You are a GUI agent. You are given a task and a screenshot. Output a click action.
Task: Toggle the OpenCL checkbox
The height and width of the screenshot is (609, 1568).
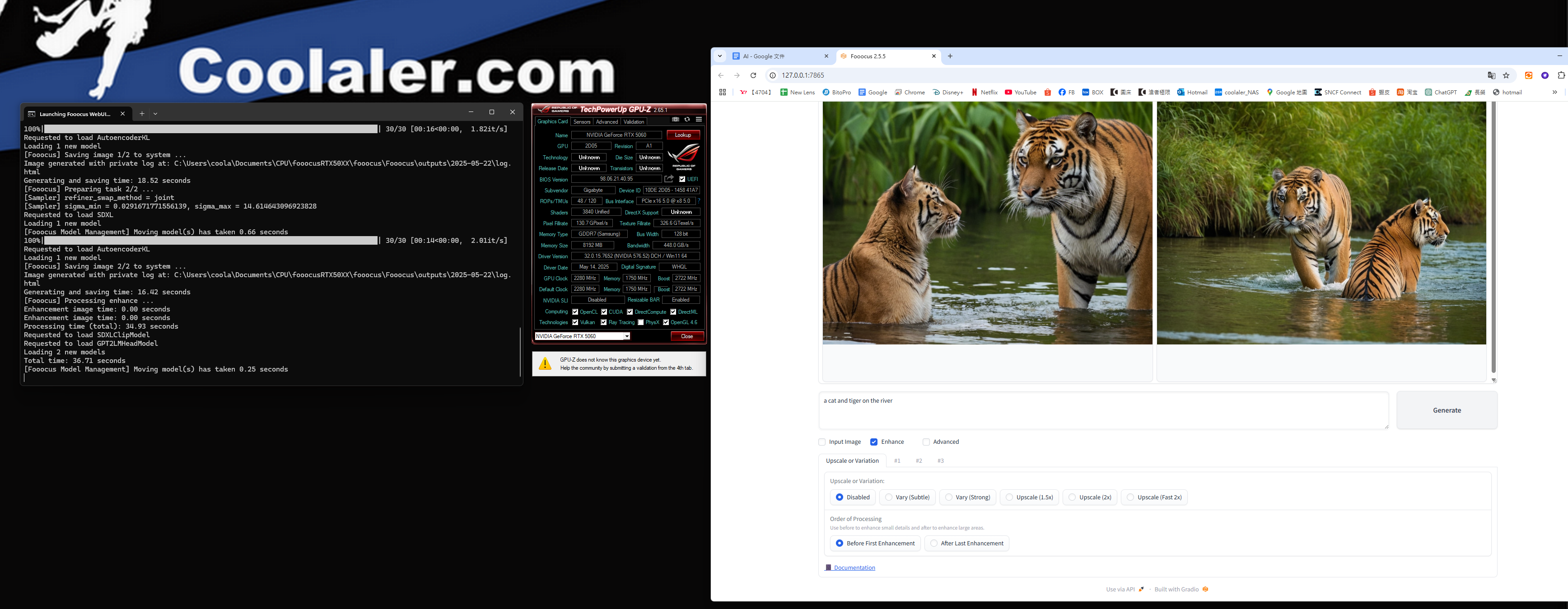[x=575, y=311]
